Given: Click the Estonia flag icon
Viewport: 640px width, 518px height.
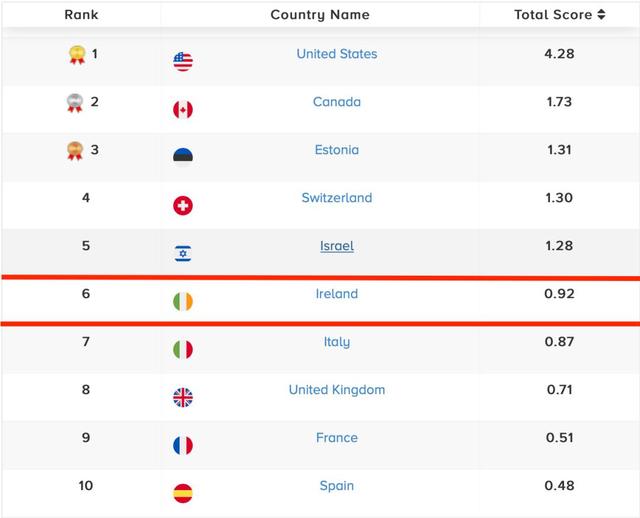Looking at the screenshot, I should point(183,157).
